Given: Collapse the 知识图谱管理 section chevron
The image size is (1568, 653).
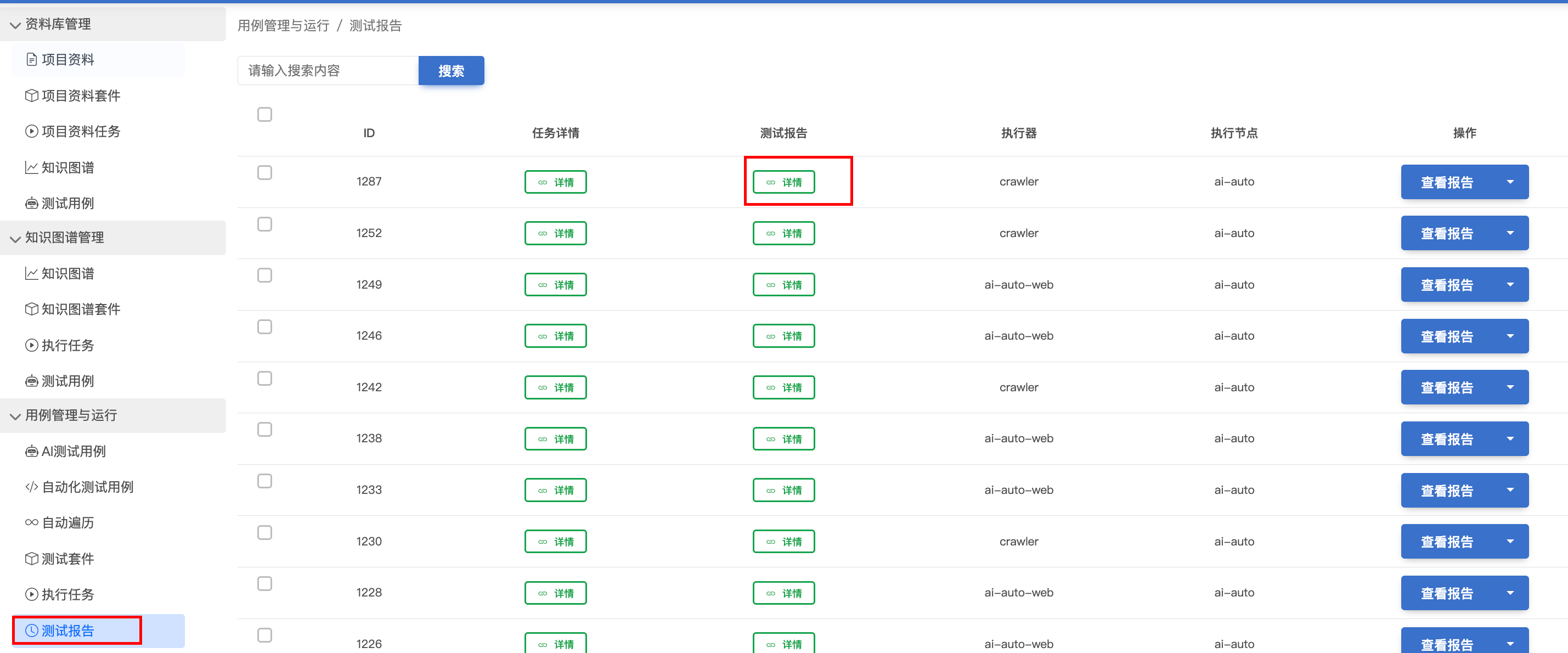Looking at the screenshot, I should point(15,239).
